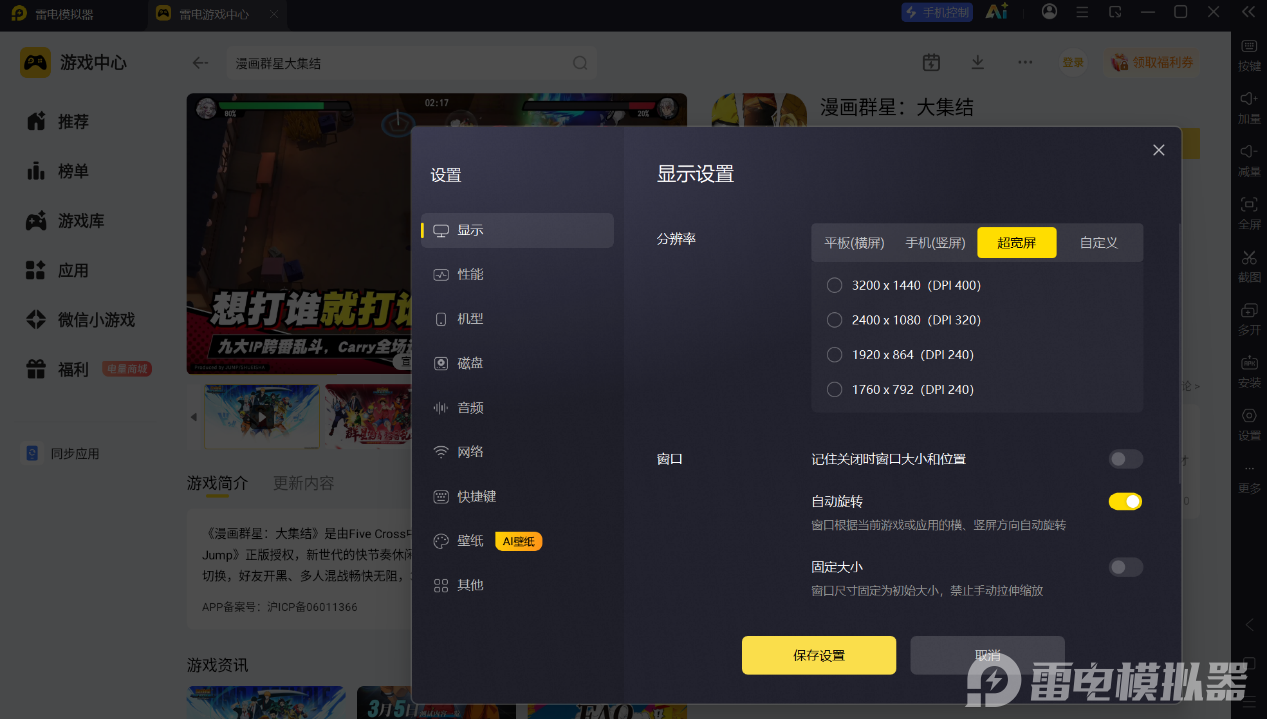Click the search magnifier icon

580,63
